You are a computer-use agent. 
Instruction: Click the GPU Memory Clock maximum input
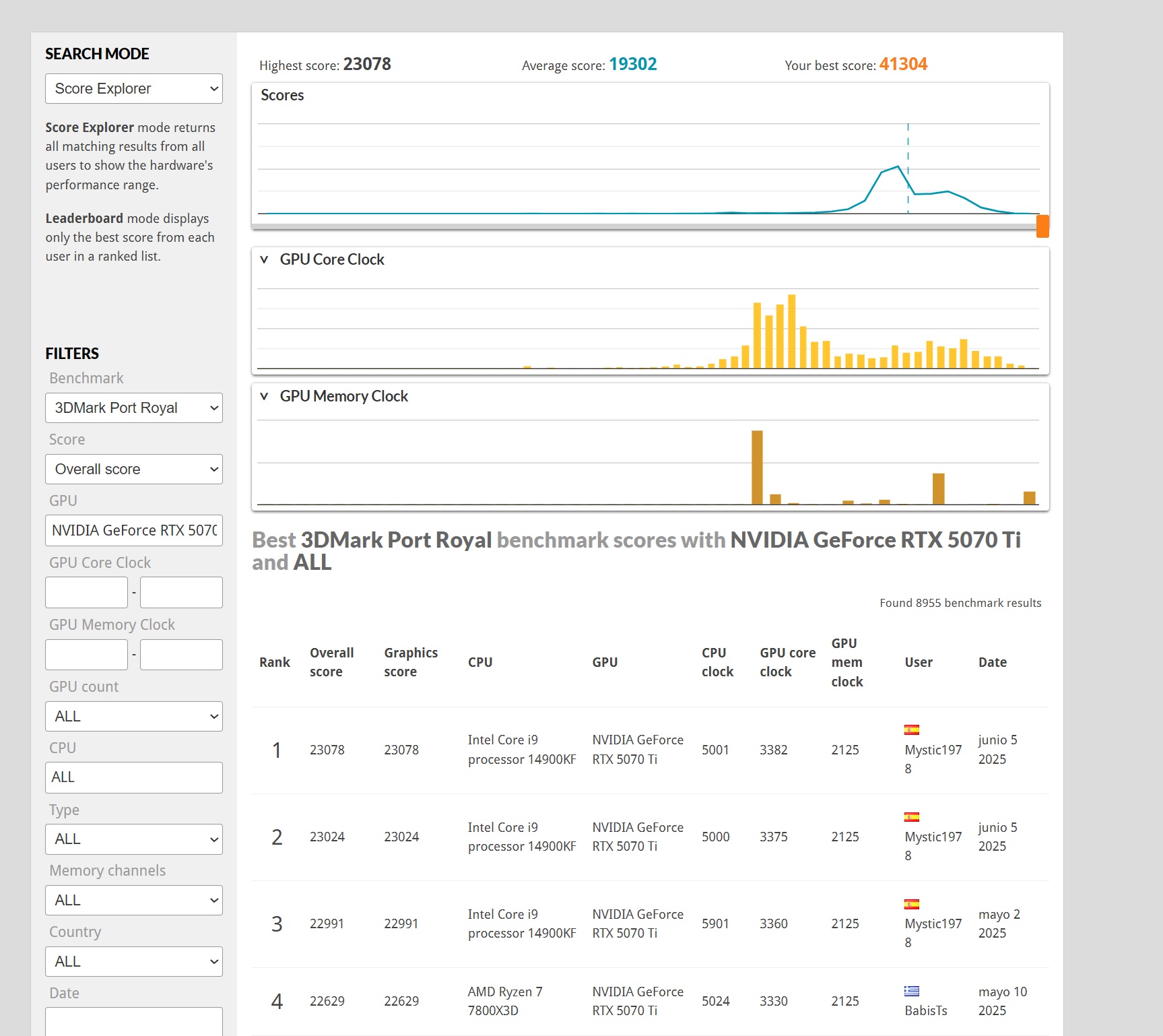181,655
